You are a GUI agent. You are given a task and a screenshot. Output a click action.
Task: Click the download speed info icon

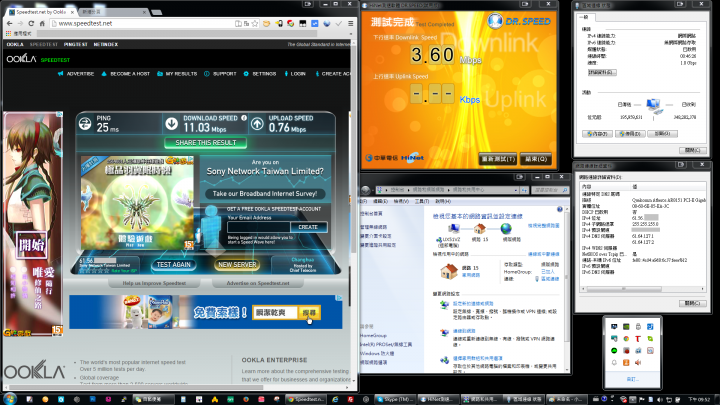pos(244,118)
